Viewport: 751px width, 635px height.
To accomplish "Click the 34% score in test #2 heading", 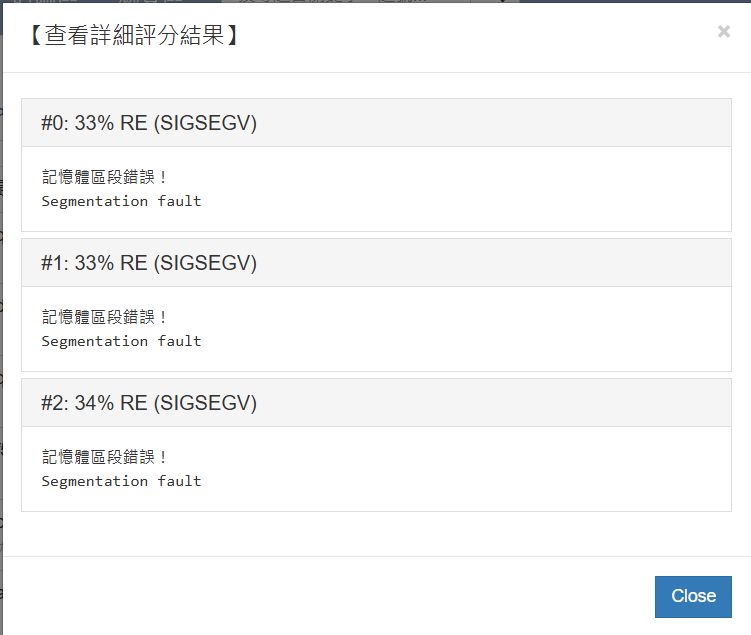I will point(93,403).
